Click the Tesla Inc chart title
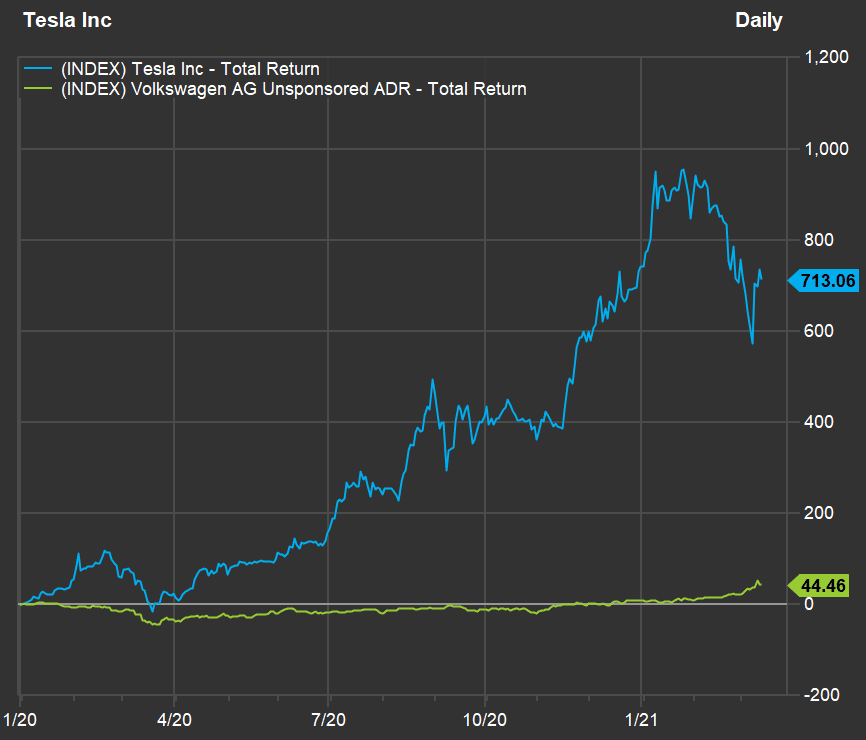This screenshot has height=740, width=866. point(67,20)
